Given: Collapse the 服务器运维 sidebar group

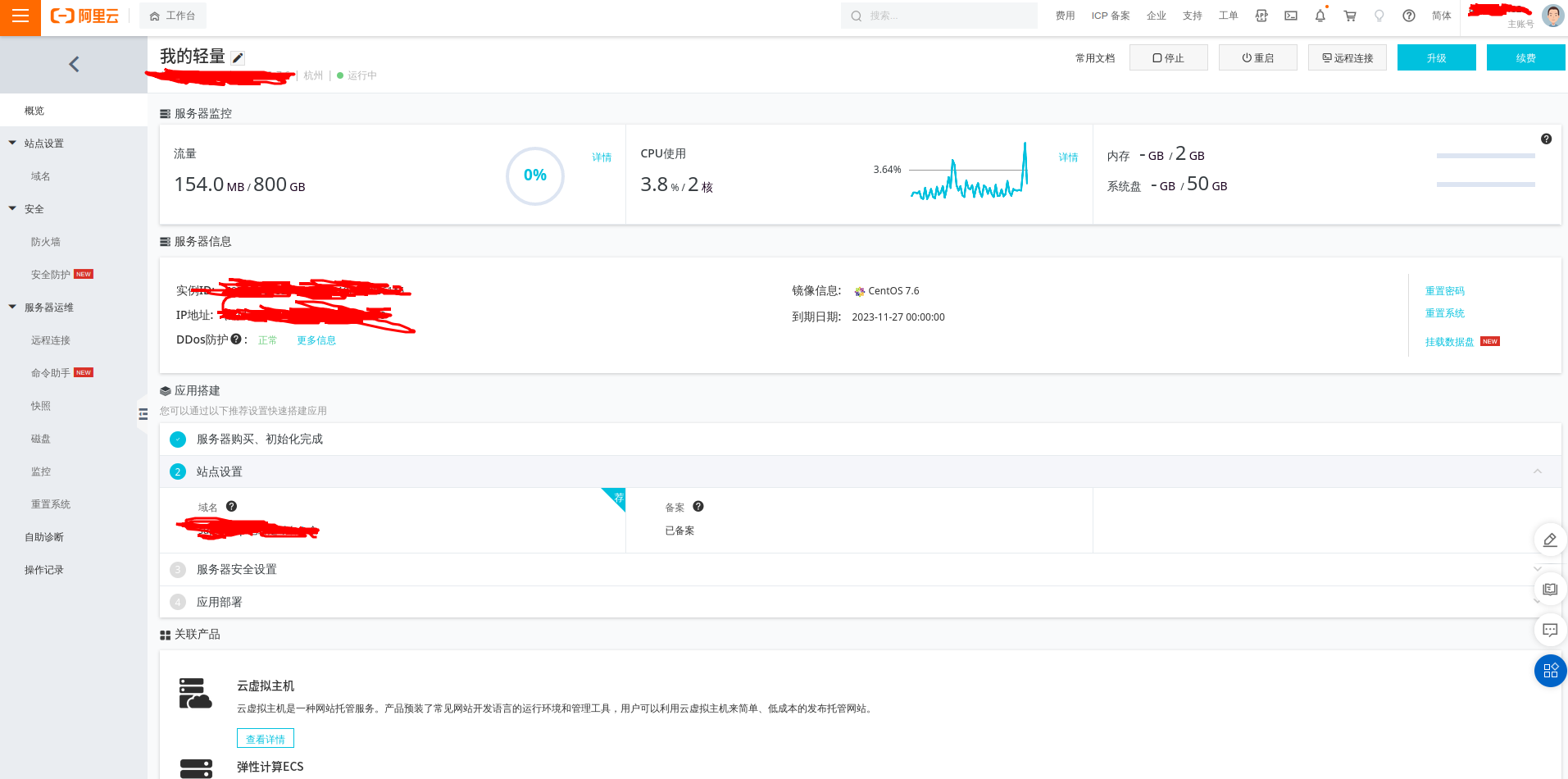Looking at the screenshot, I should [13, 307].
